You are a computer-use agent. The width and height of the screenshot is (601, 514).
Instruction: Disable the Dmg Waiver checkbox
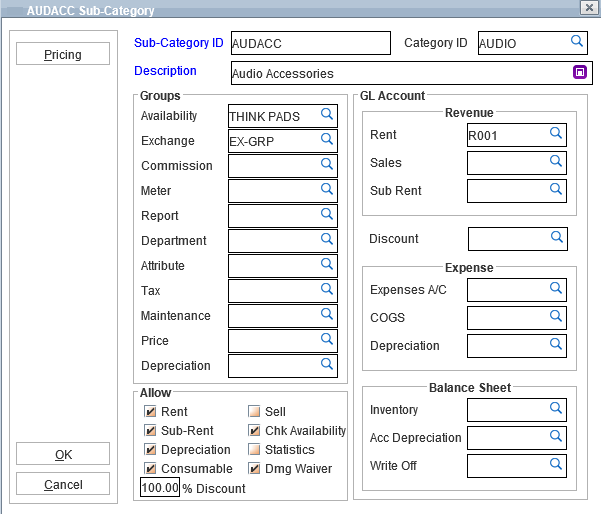point(254,469)
